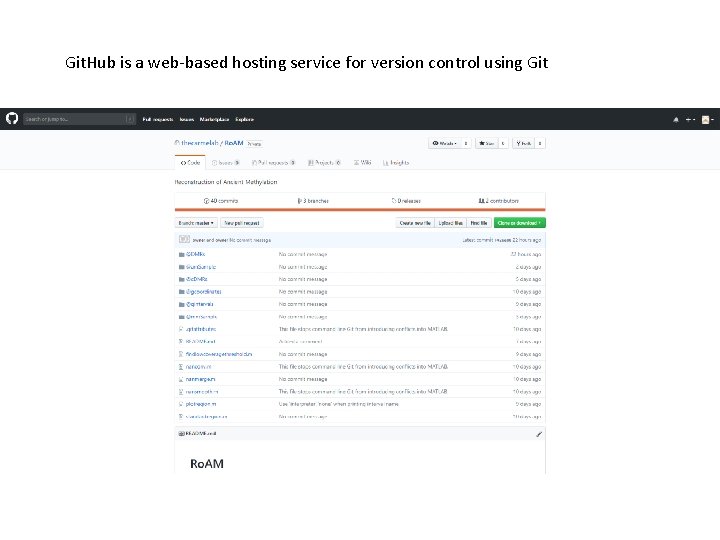Click folder icon beside @gcoordinates

(x=181, y=292)
